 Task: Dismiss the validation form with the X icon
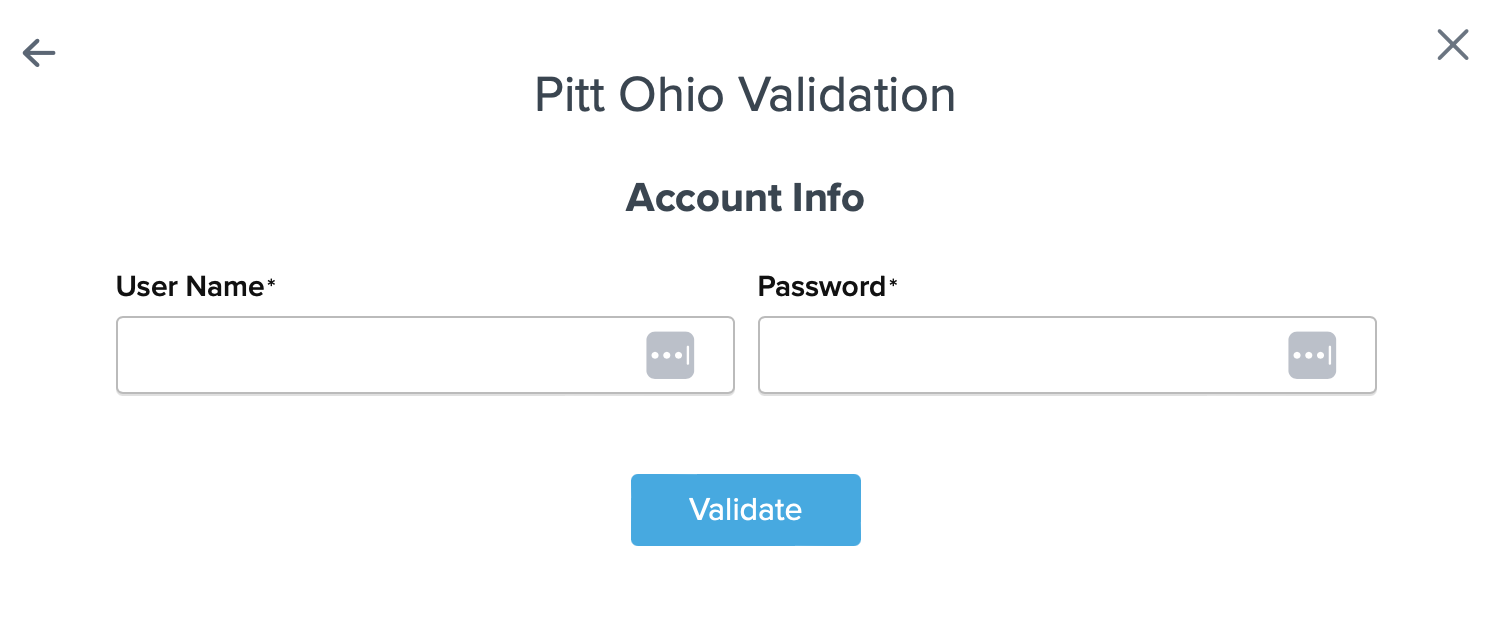click(x=1452, y=45)
